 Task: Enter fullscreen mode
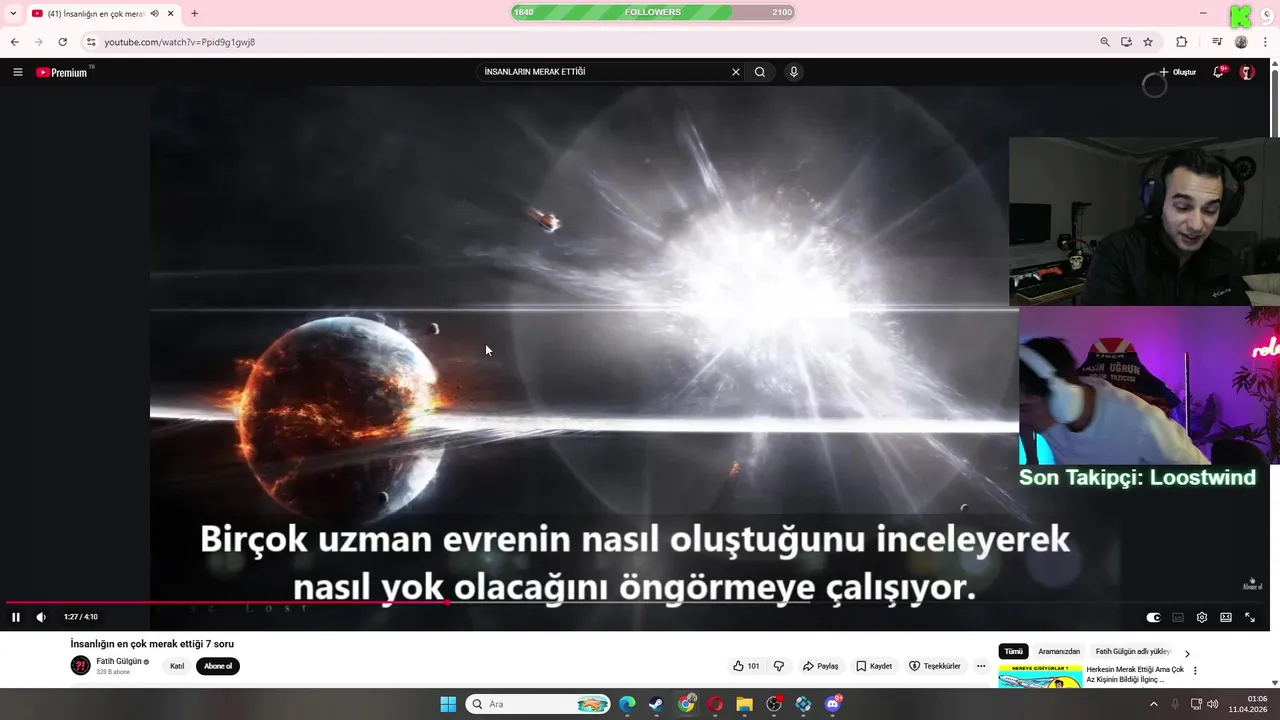click(1250, 617)
